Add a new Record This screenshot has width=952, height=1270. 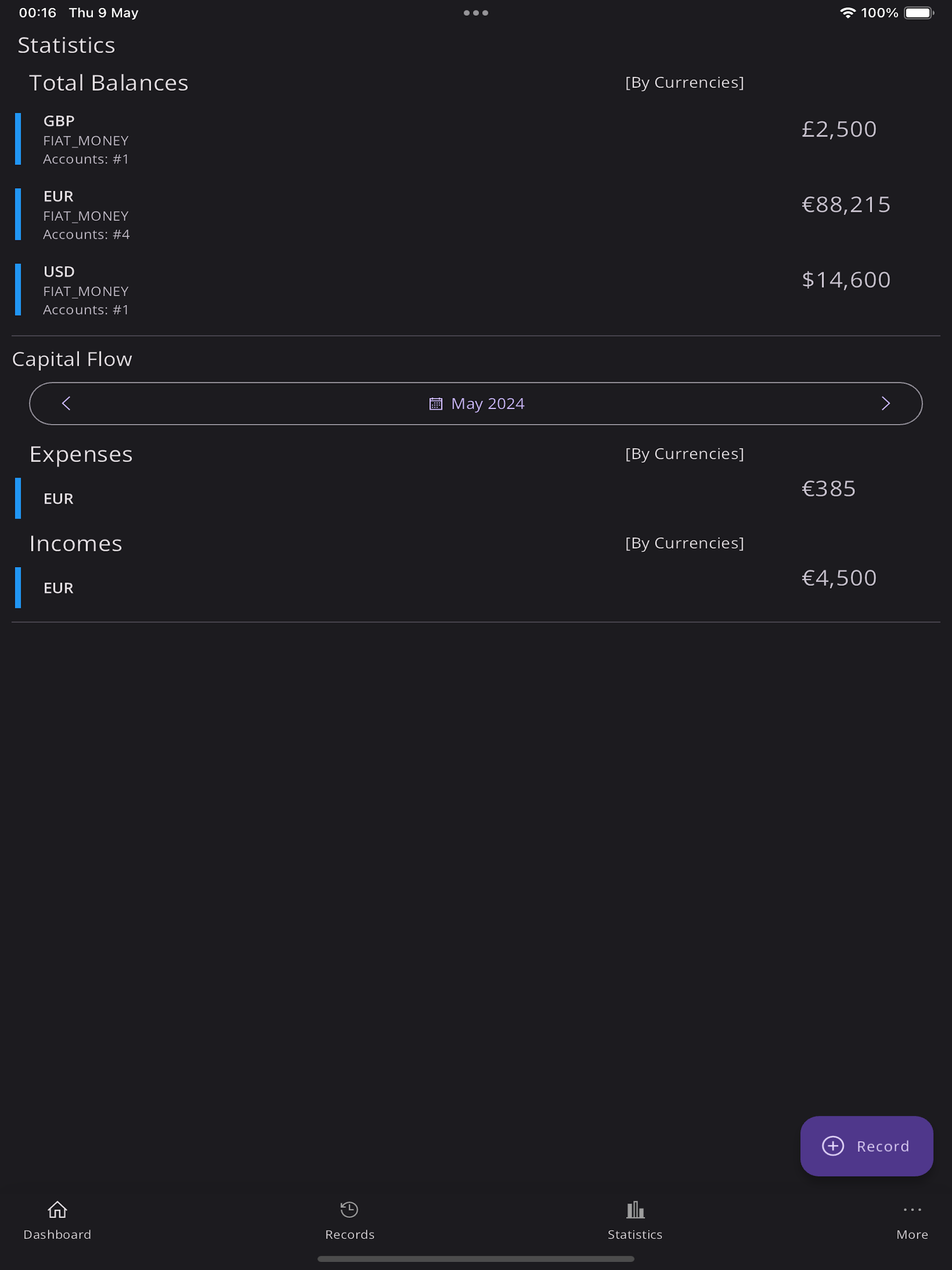coord(866,1145)
